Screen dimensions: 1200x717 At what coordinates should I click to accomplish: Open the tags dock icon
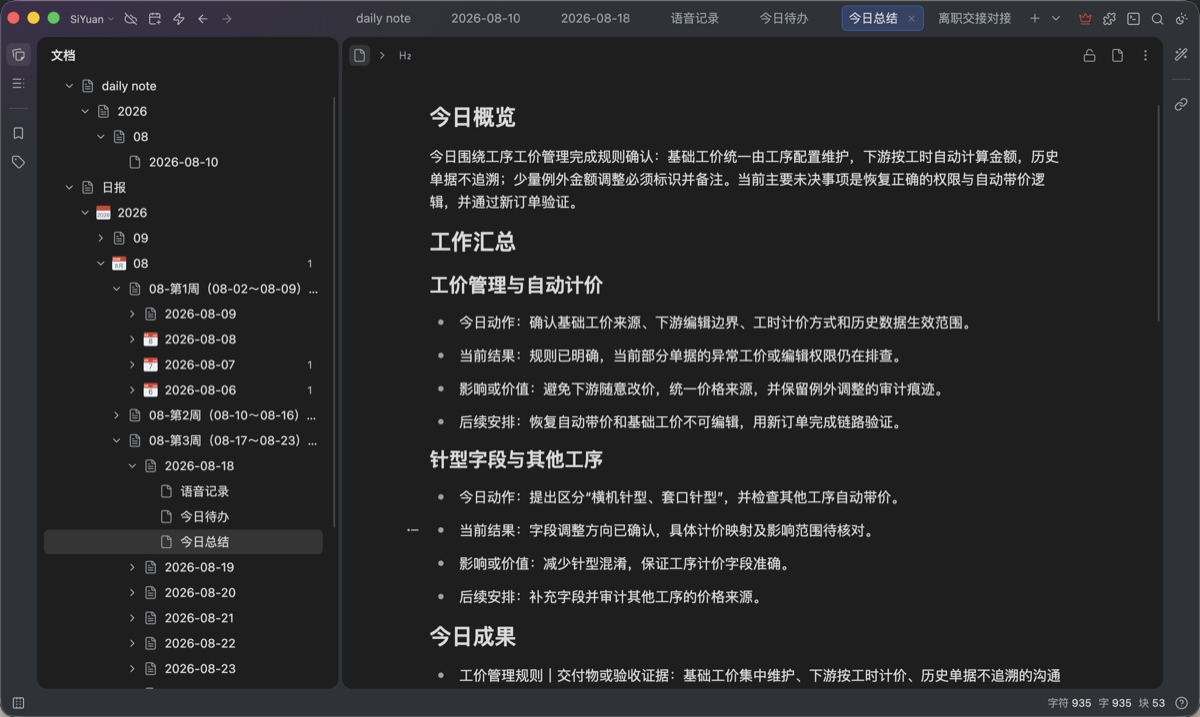[x=18, y=161]
